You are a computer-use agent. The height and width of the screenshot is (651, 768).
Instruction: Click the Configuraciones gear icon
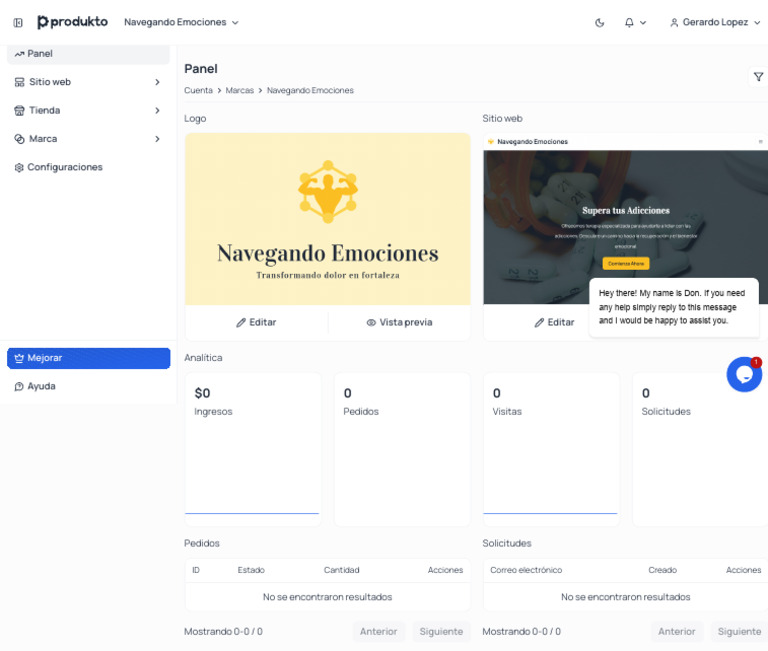(19, 168)
